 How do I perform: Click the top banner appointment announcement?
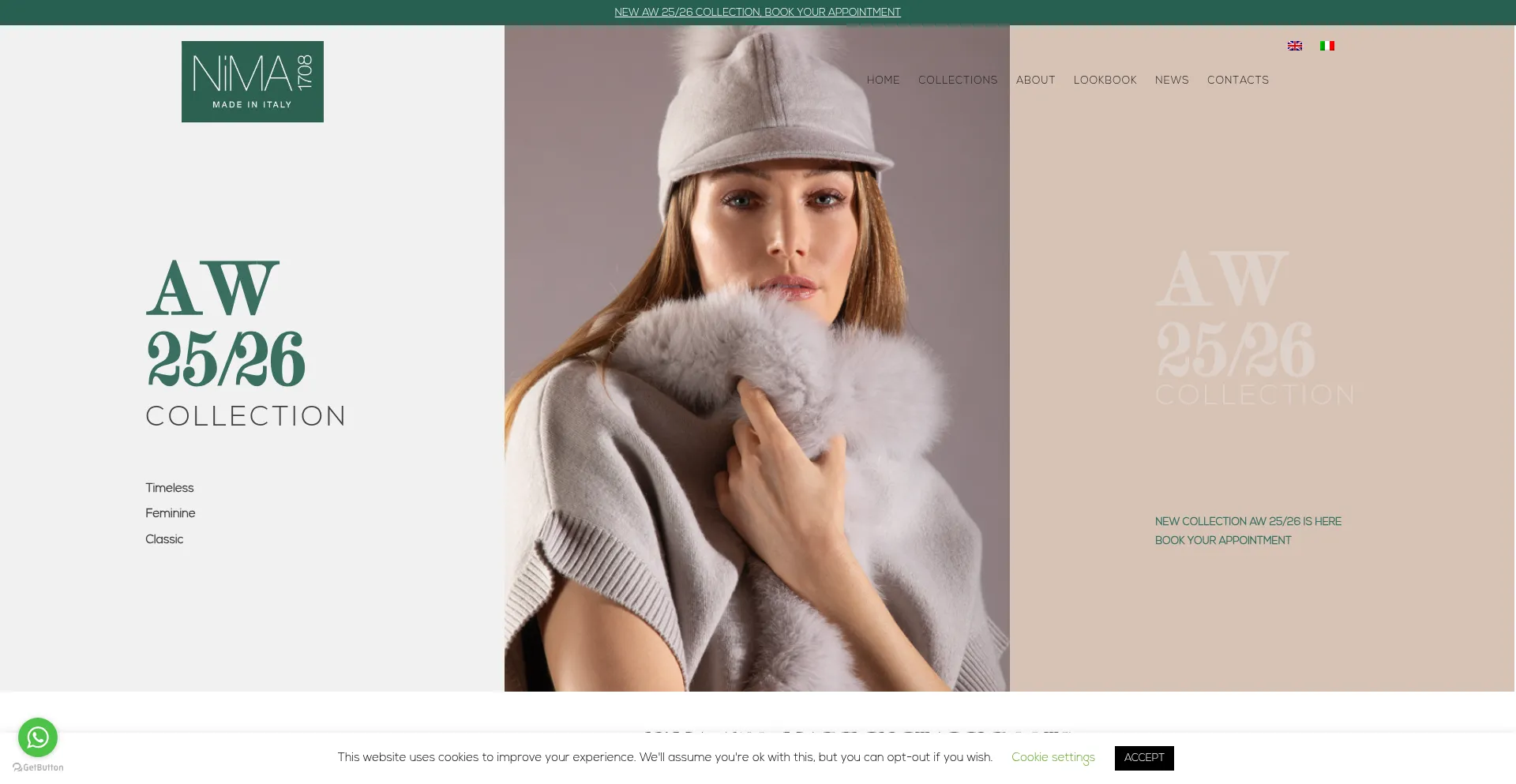(757, 13)
